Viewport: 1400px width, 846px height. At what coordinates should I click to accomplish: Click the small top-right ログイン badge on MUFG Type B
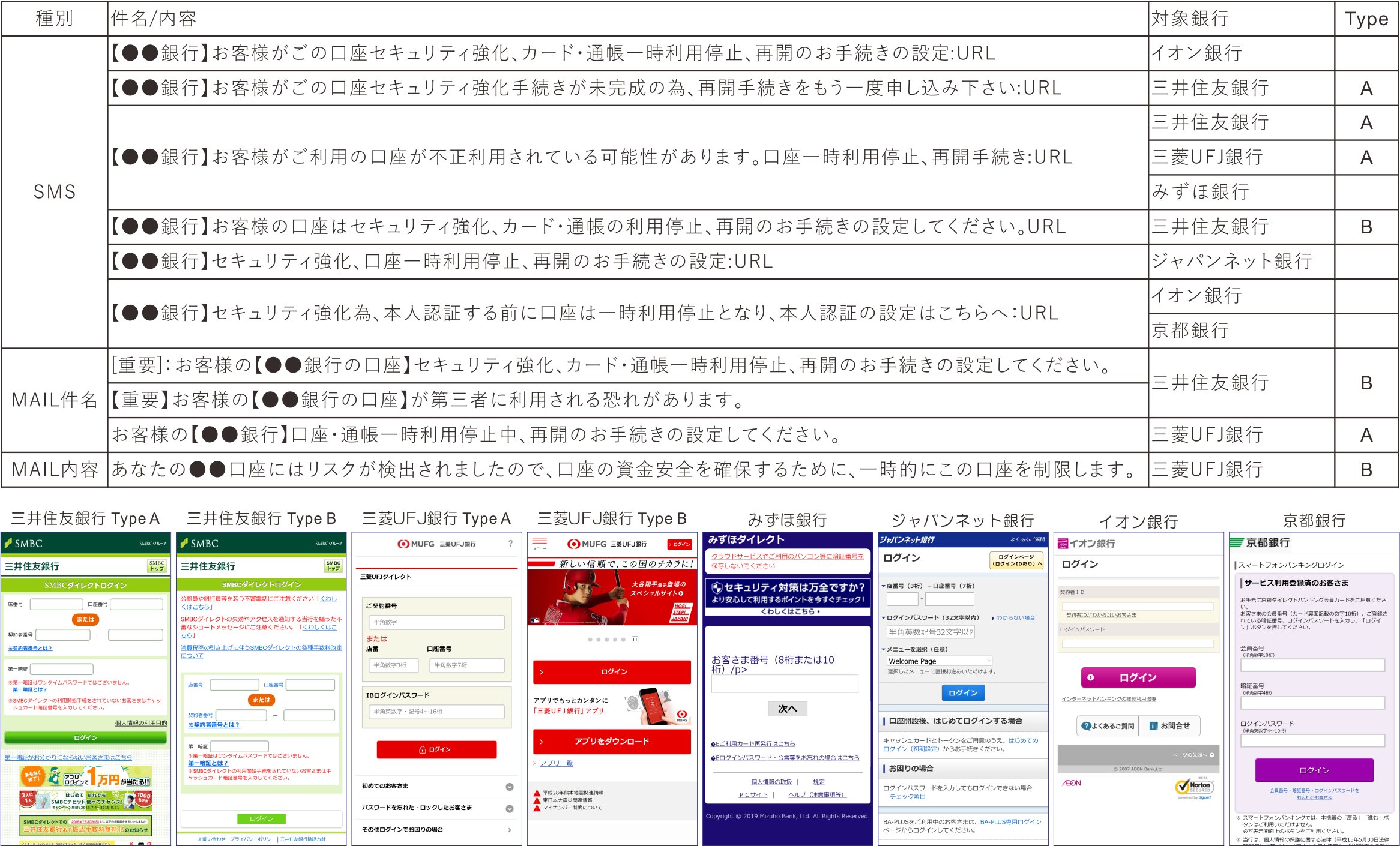680,544
